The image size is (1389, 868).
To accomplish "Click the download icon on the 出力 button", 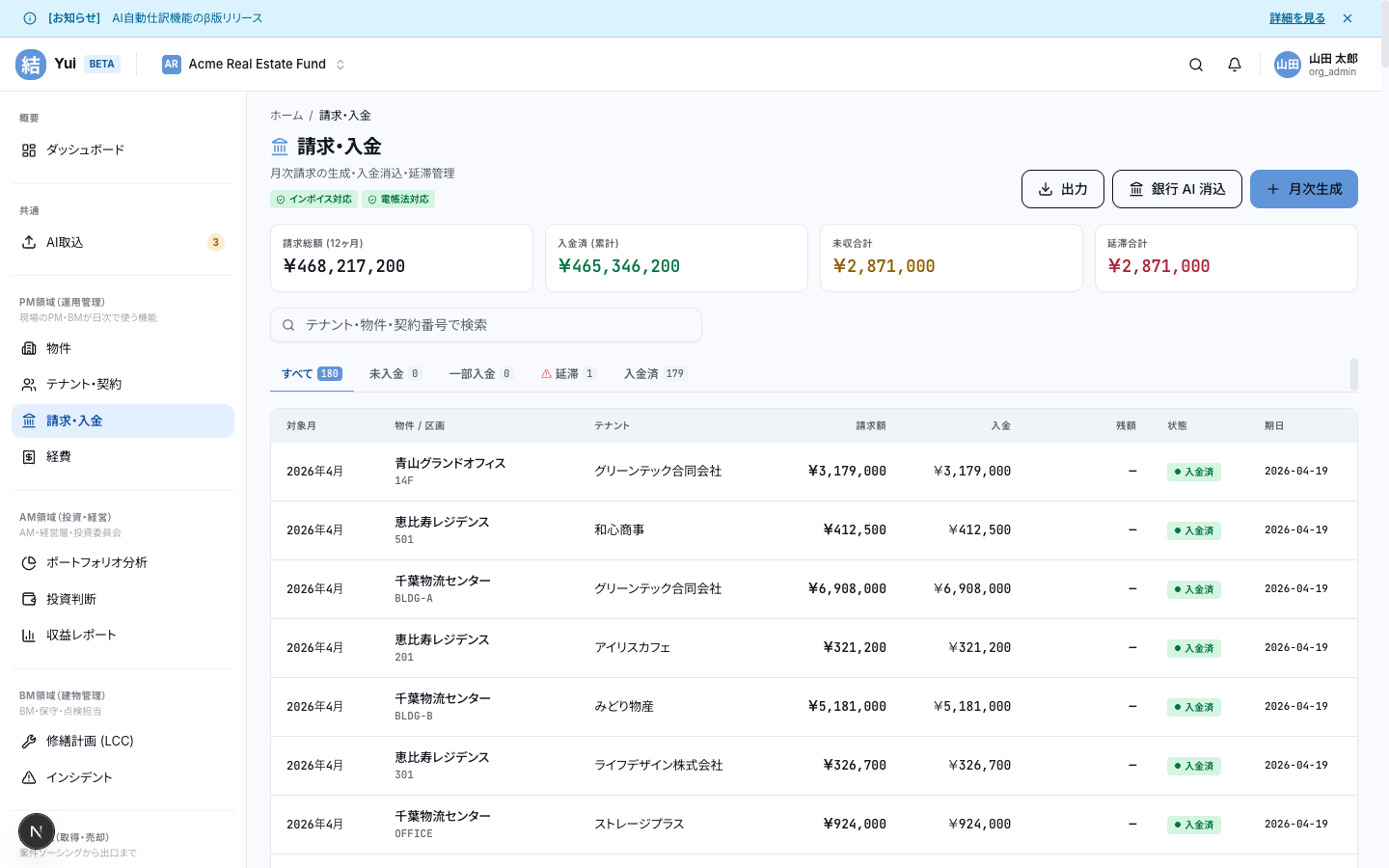I will point(1046,189).
